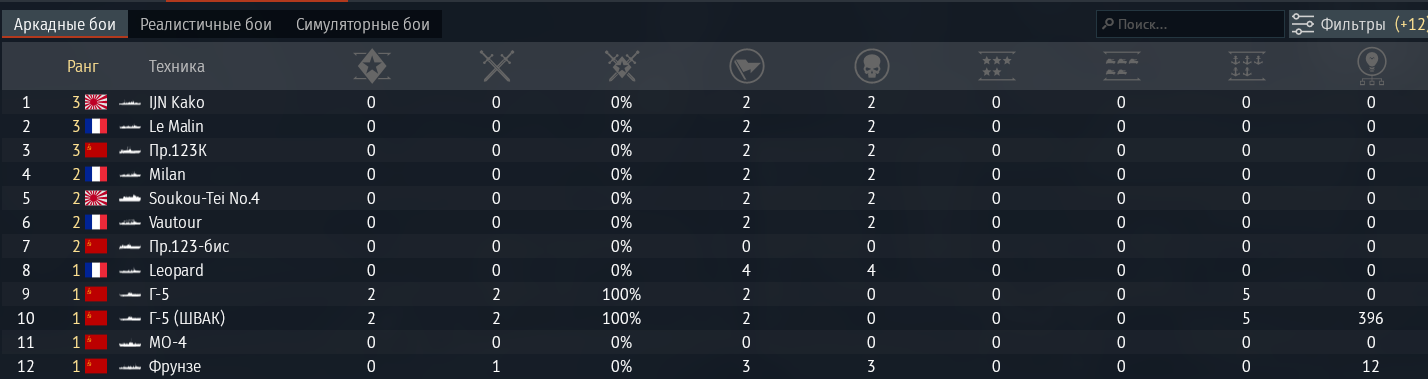Select the Г-5 (ШВАК) vehicle row
Viewport: 1428px width, 379px height.
pos(714,319)
